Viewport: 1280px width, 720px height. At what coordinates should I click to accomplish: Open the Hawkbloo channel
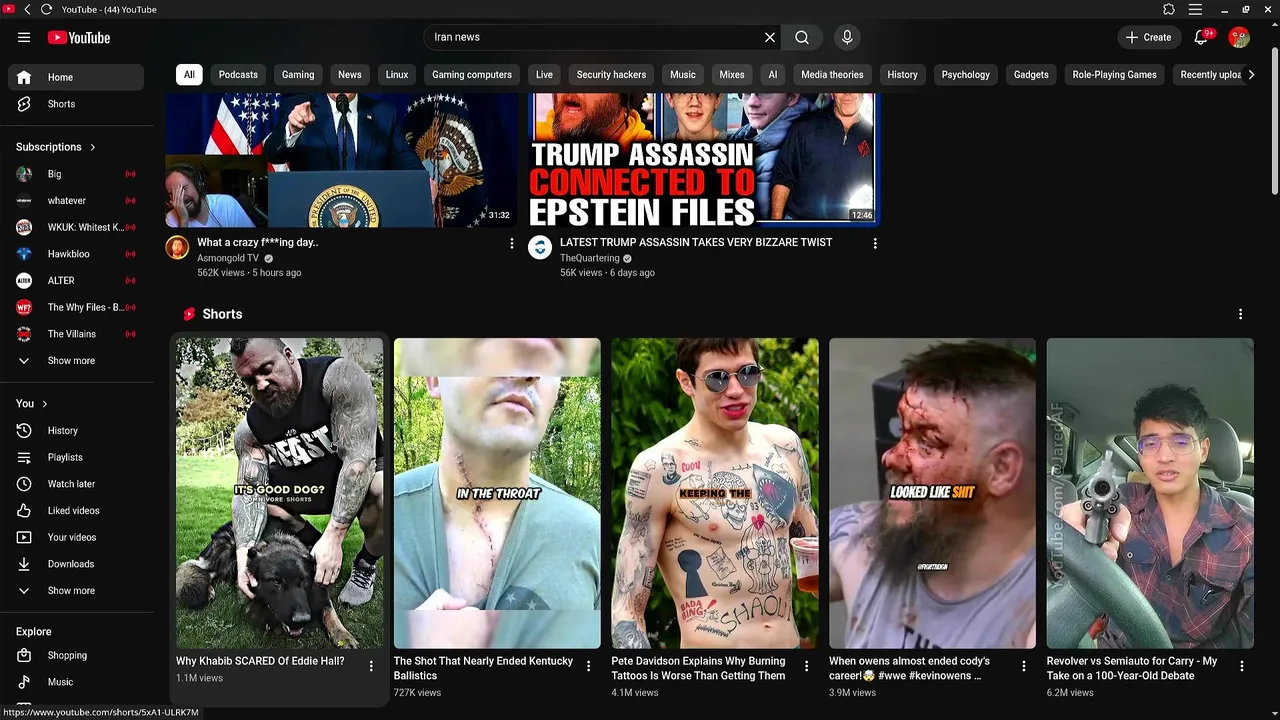coord(76,254)
